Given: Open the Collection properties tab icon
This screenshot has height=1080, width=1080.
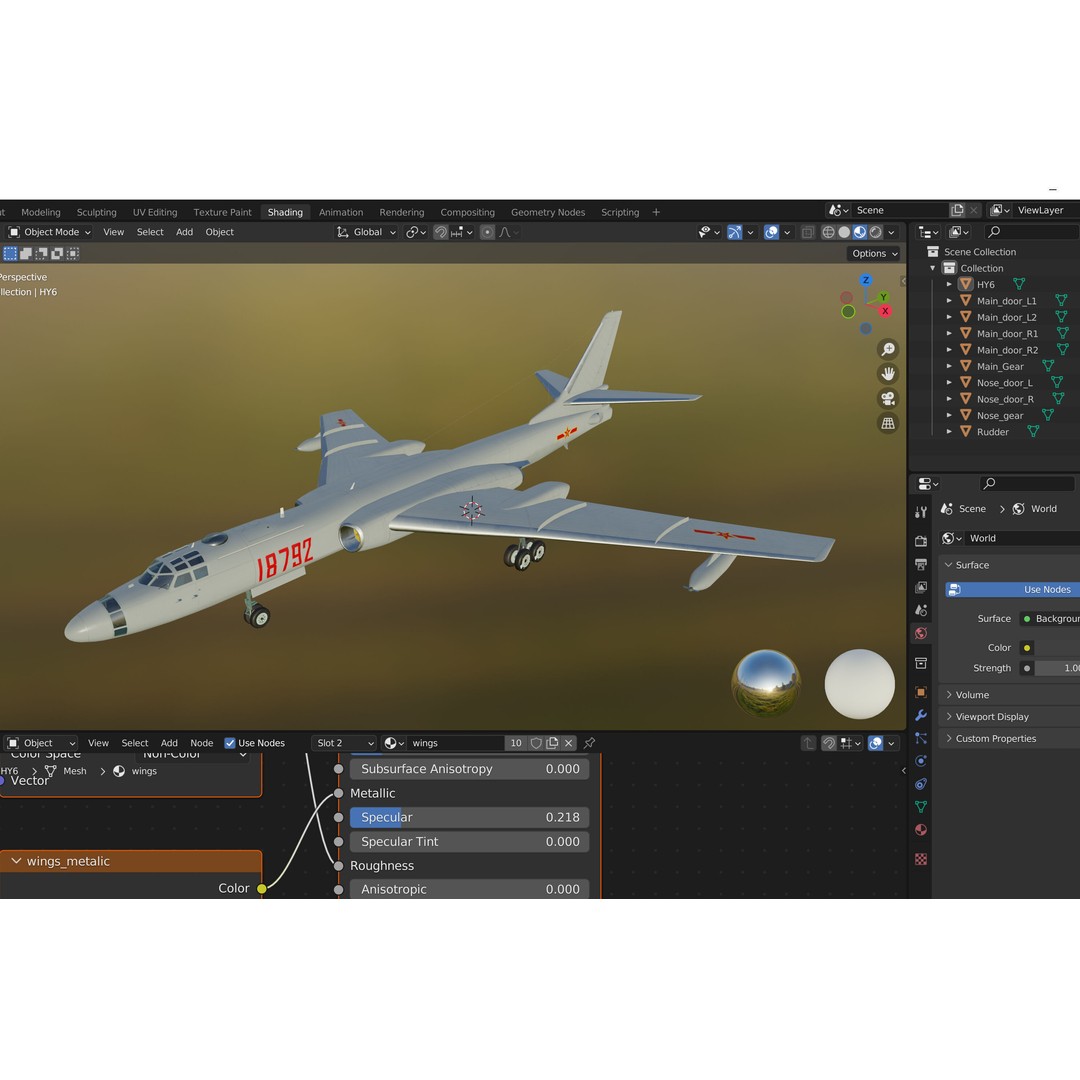Looking at the screenshot, I should [x=921, y=663].
